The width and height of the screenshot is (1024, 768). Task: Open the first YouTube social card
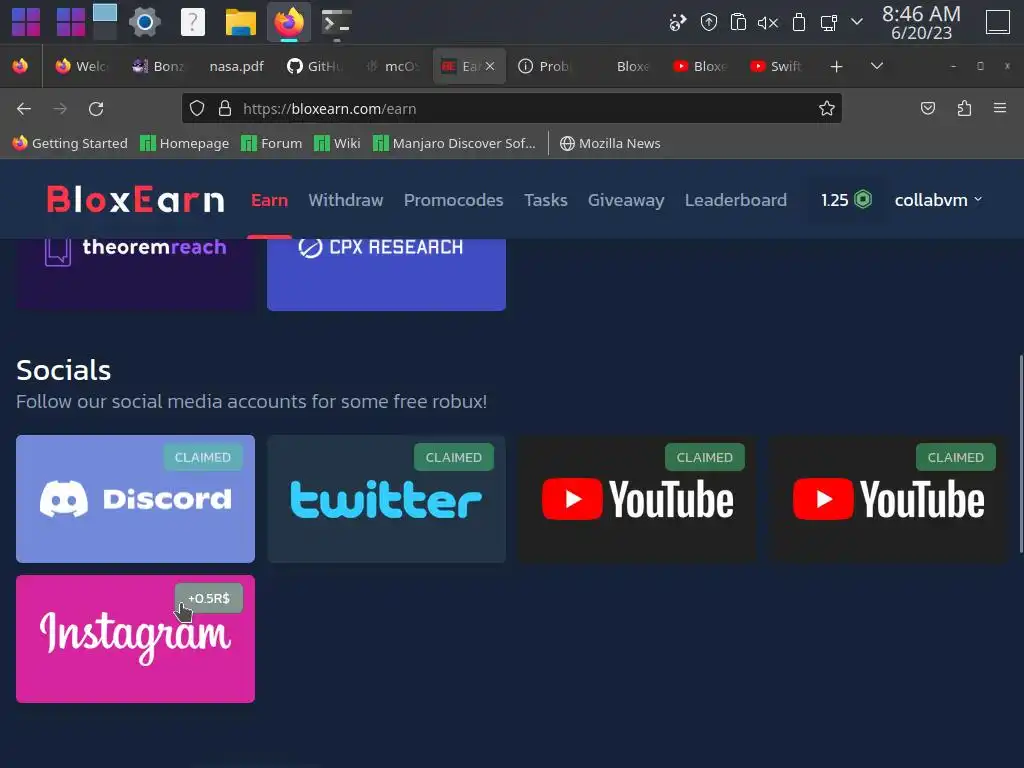pyautogui.click(x=637, y=499)
